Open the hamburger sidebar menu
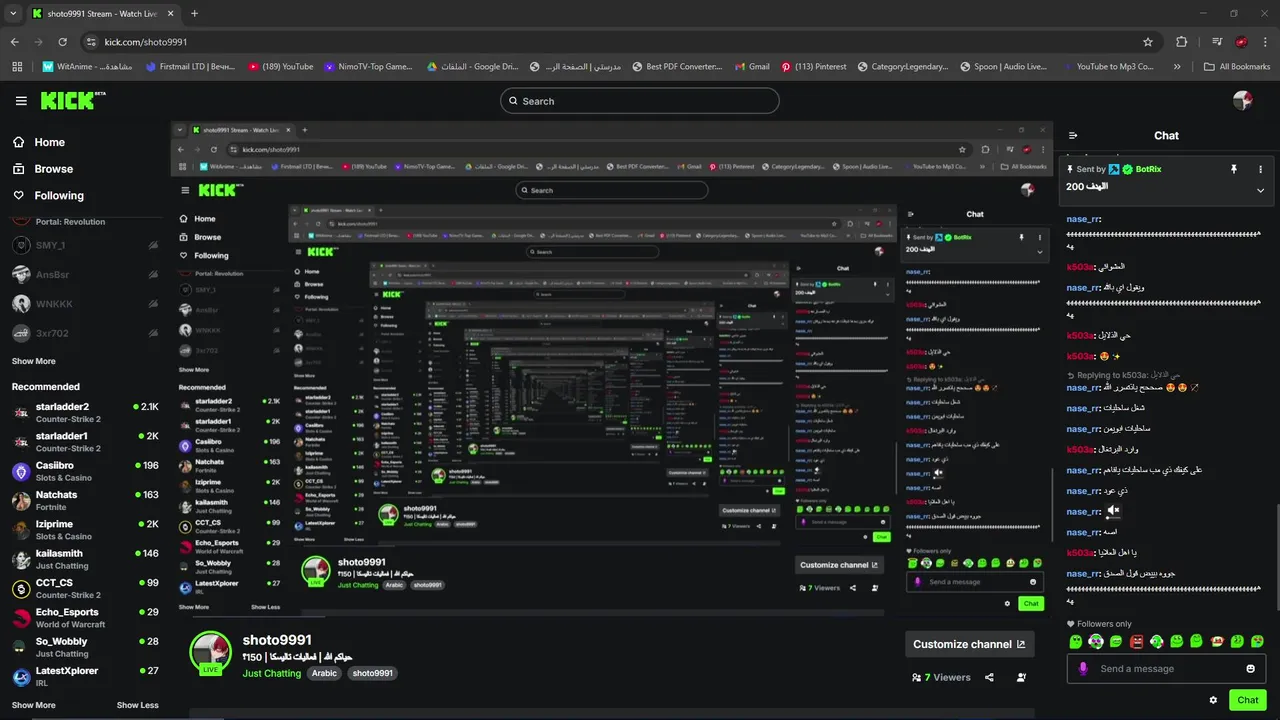The image size is (1280, 720). (21, 101)
